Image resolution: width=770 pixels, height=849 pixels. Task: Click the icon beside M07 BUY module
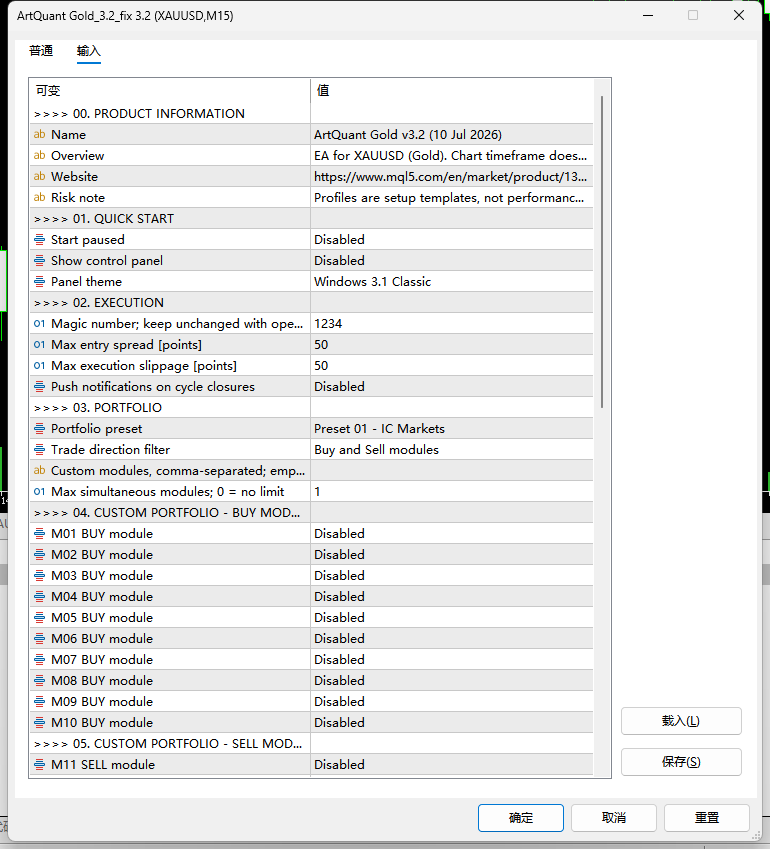(40, 659)
